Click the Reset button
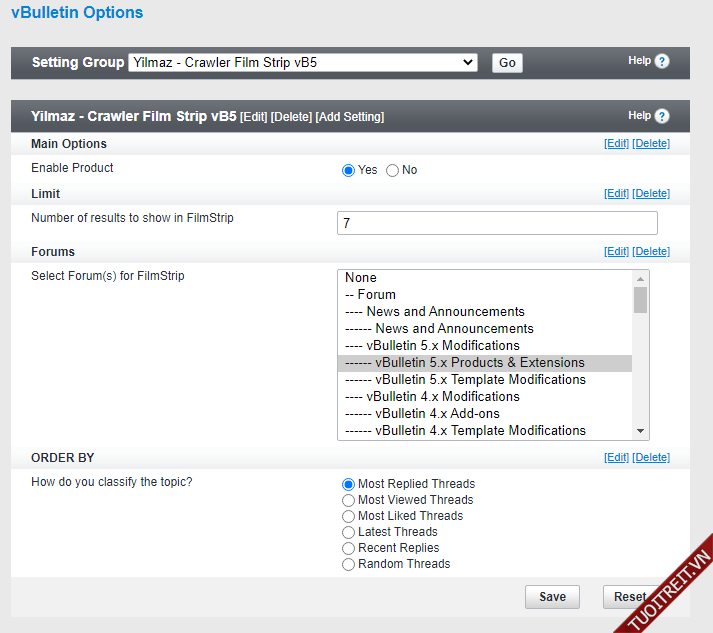This screenshot has height=633, width=713. 630,597
